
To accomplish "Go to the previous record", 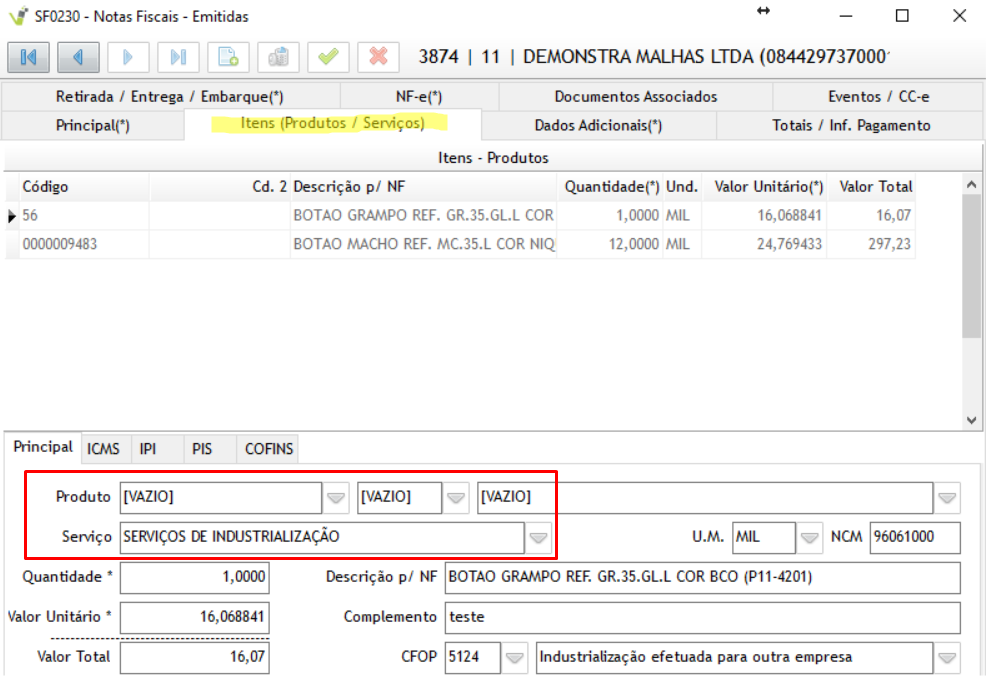I will (x=78, y=57).
